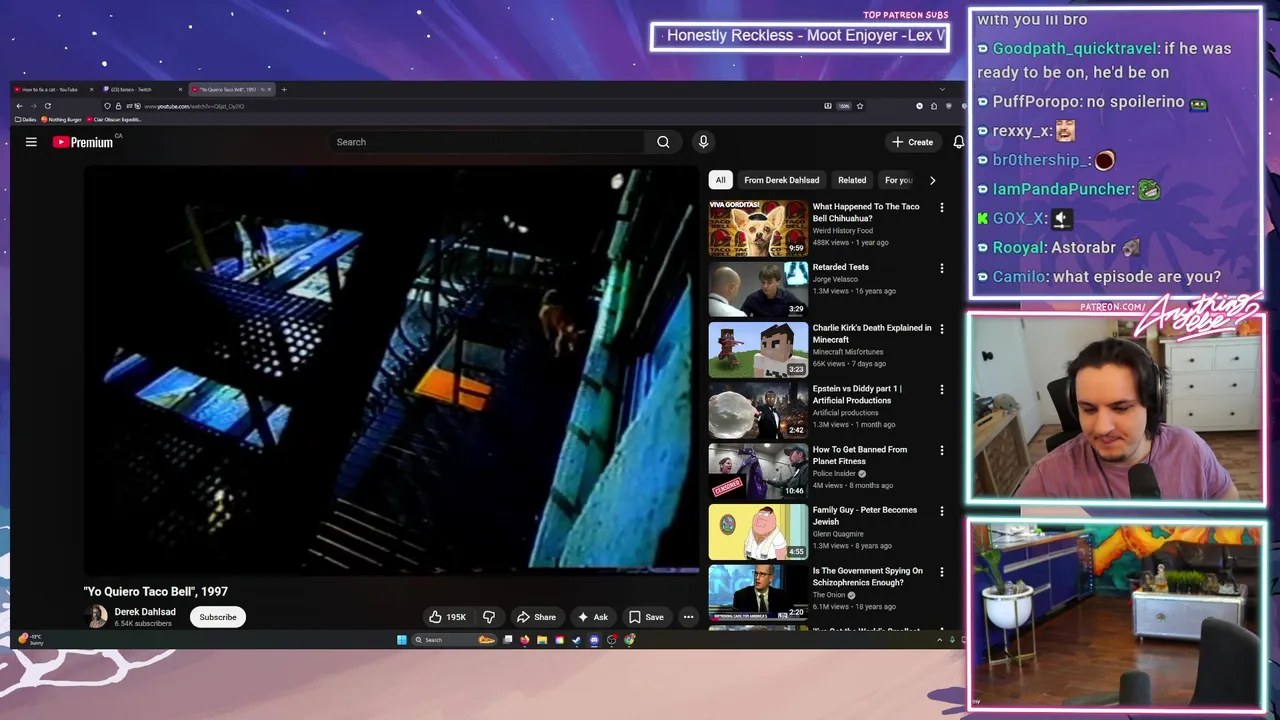Open the notifications bell
The height and width of the screenshot is (720, 1280).
pos(958,142)
